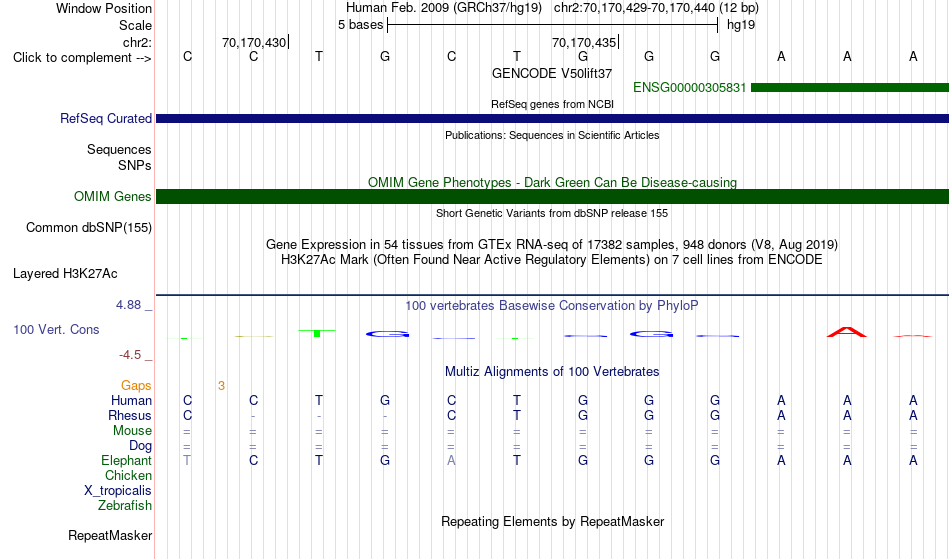Screen dimensions: 950x559
Task: Select the Human species row label
Action: (131, 401)
